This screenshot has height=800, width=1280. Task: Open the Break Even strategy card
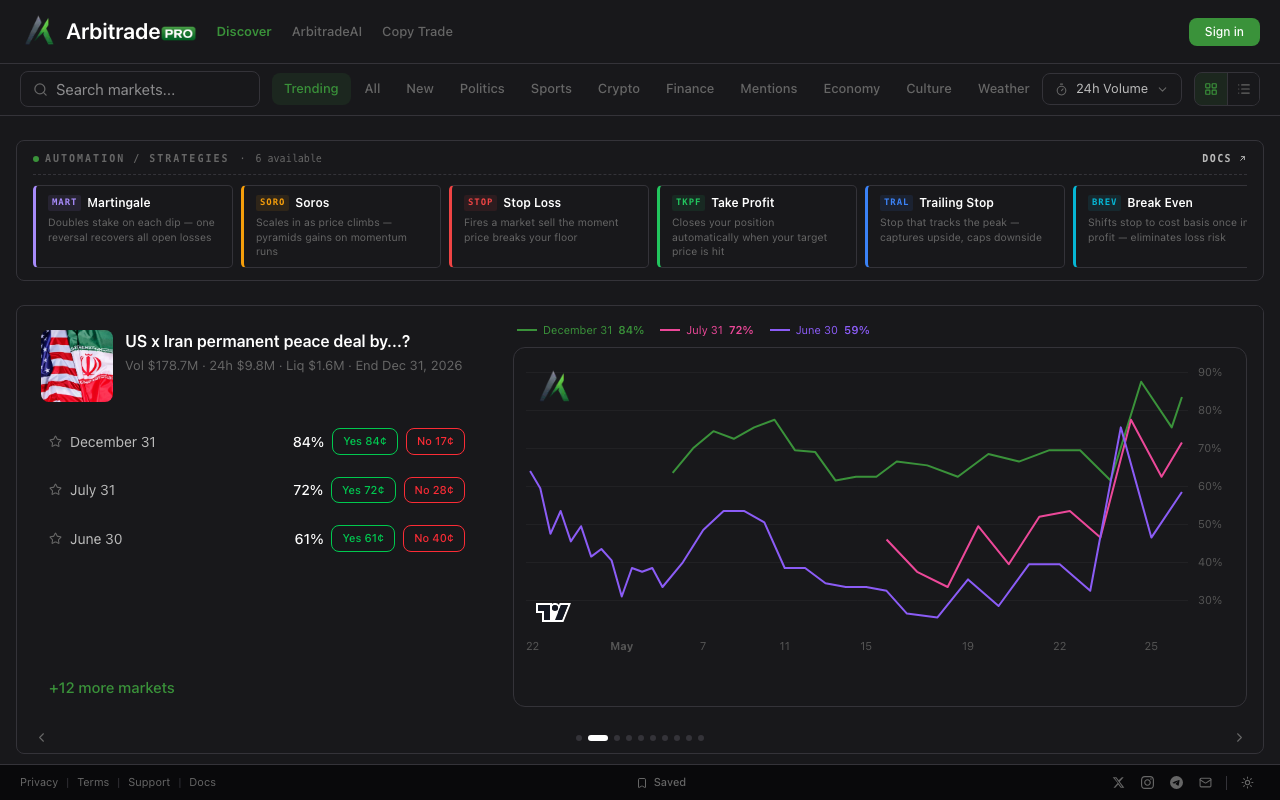(1160, 226)
